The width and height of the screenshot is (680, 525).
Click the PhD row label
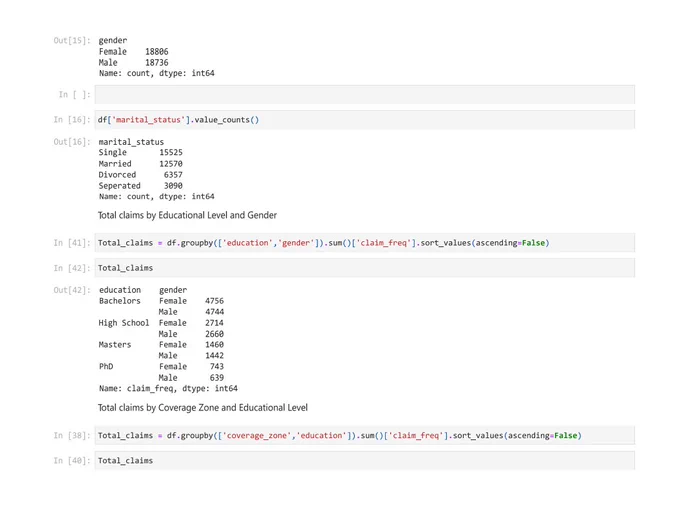106,366
